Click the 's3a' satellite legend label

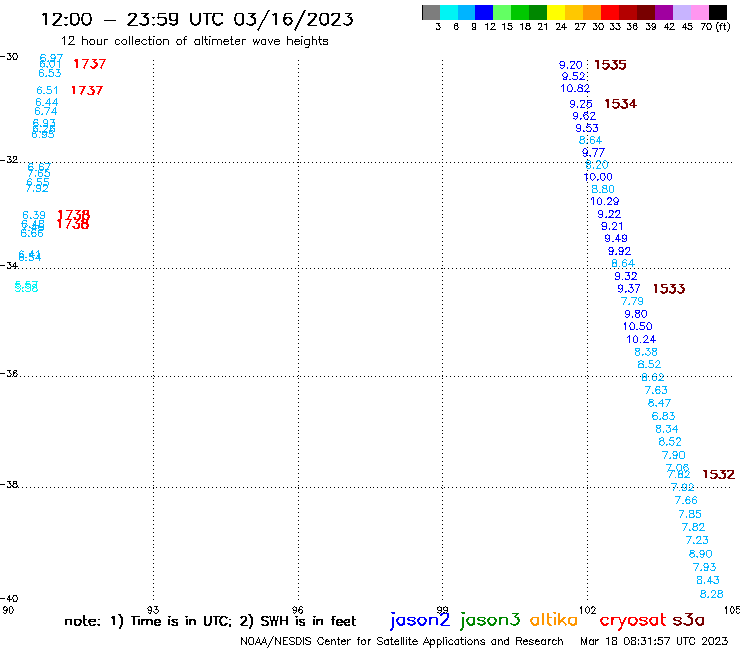tap(688, 620)
